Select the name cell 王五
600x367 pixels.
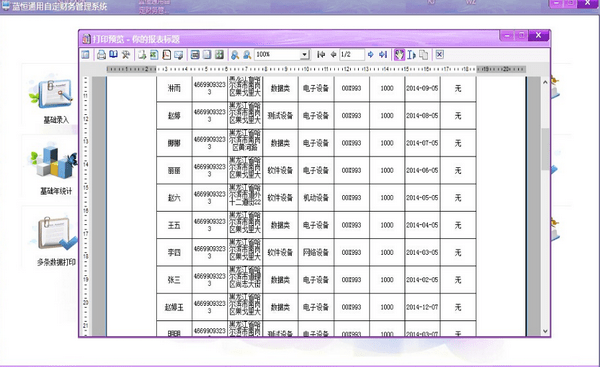coord(174,225)
